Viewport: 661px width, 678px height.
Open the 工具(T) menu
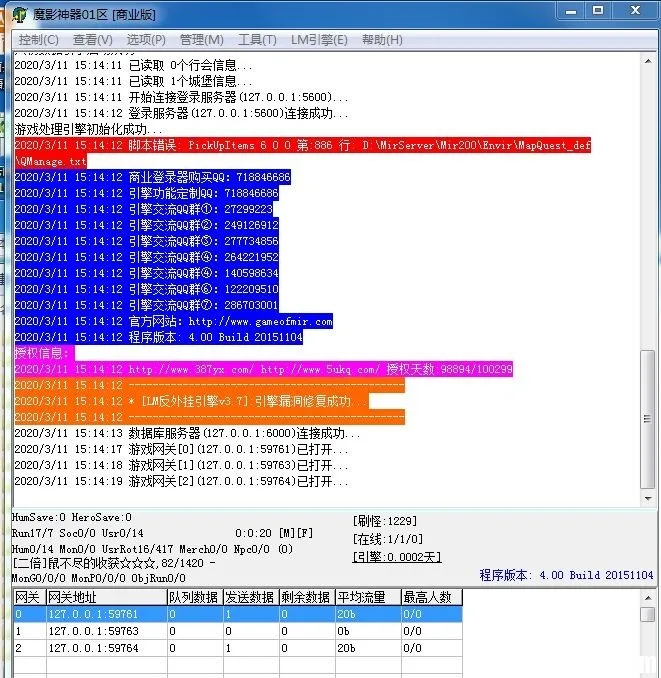click(257, 40)
